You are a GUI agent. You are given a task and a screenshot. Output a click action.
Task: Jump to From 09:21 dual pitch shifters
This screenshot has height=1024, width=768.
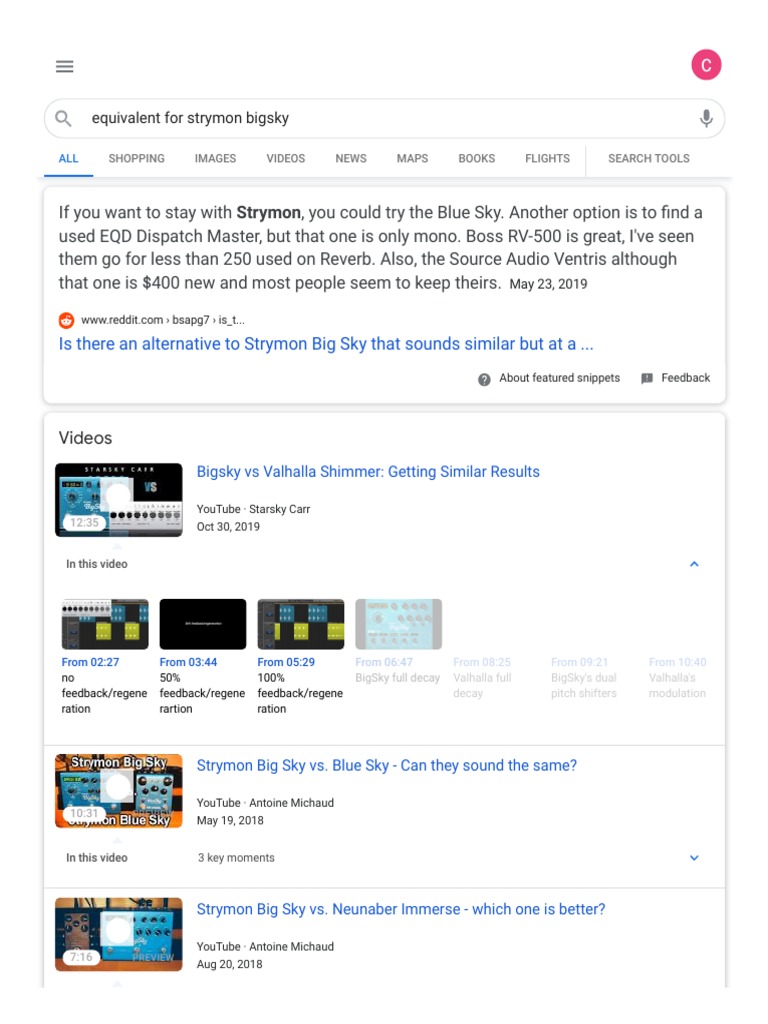coord(584,678)
